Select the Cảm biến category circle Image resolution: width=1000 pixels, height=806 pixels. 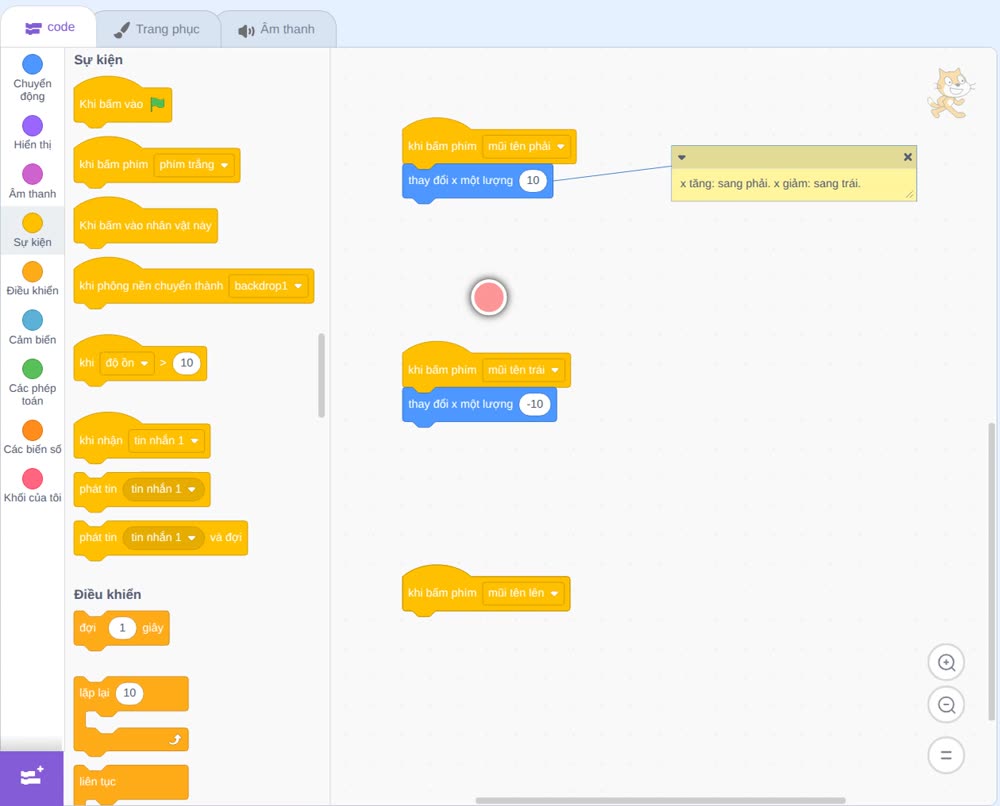tap(33, 320)
